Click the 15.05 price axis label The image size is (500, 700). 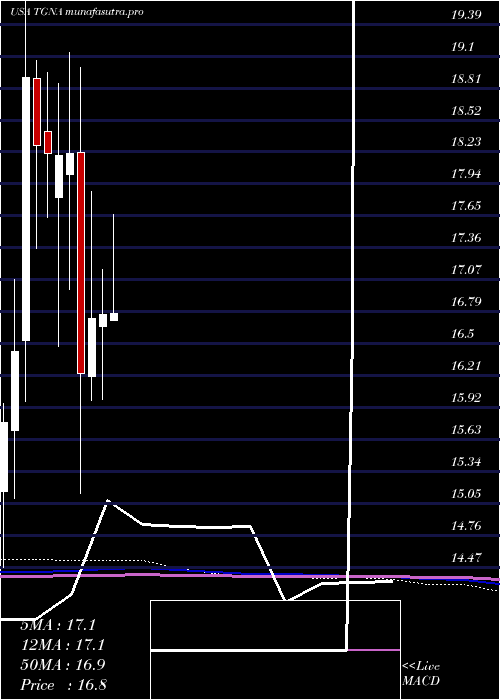[466, 493]
